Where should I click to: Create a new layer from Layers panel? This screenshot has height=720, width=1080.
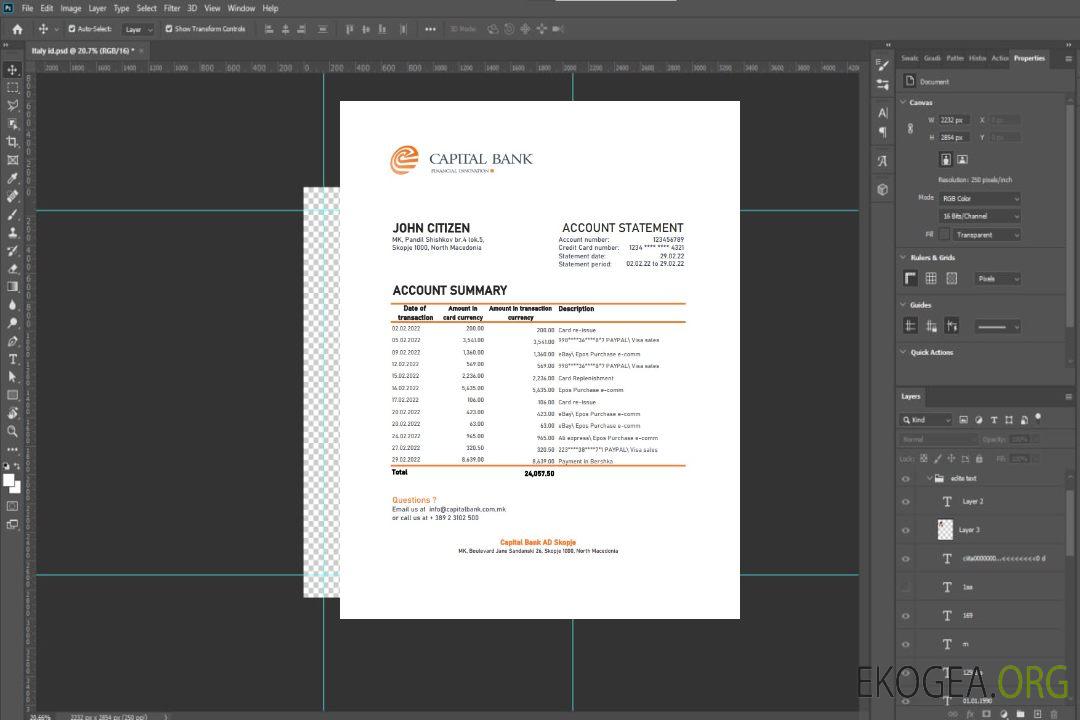pyautogui.click(x=1037, y=714)
